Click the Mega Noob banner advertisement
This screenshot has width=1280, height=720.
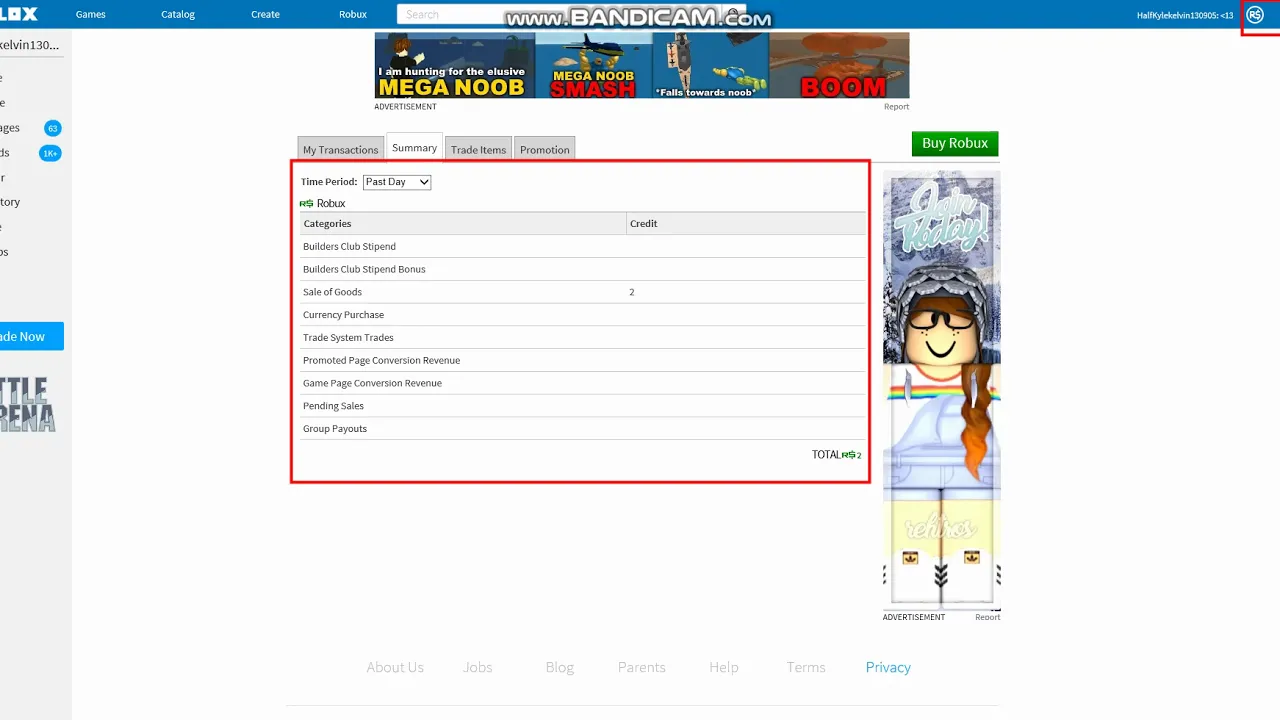click(642, 65)
